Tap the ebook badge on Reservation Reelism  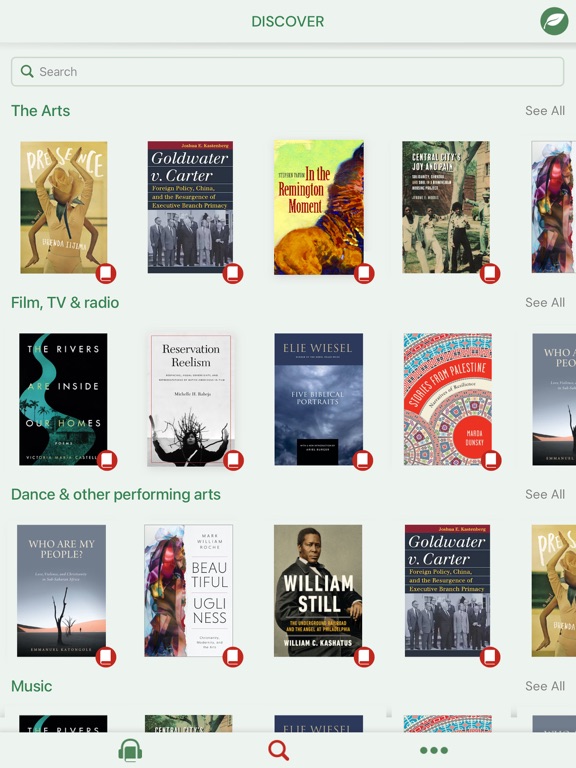pos(233,460)
